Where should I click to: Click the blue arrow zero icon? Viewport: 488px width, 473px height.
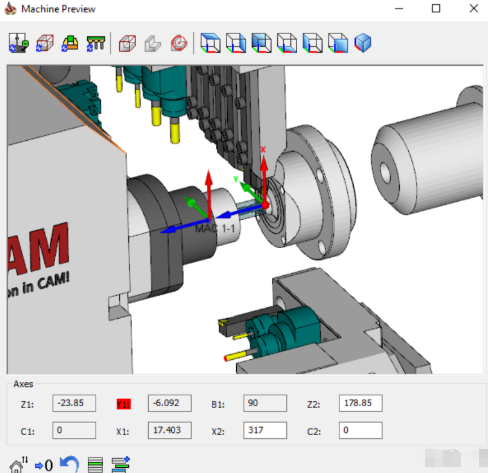[44, 465]
